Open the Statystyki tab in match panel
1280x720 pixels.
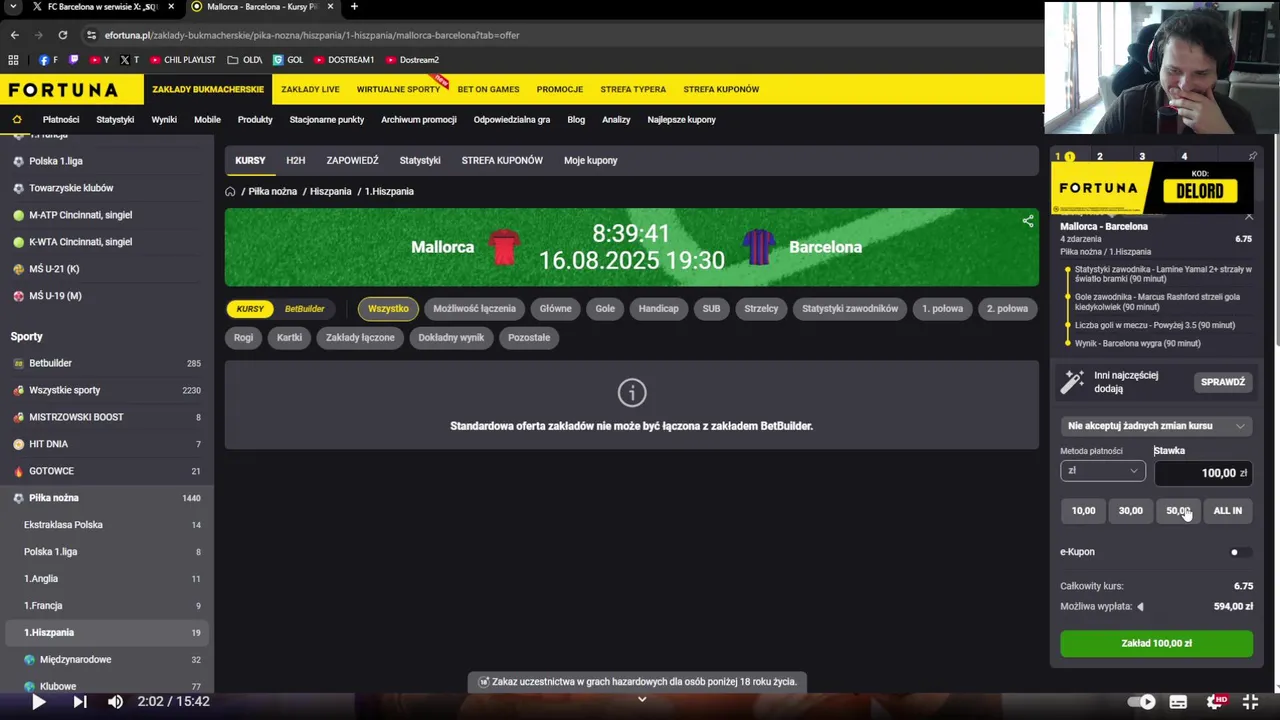coord(420,161)
